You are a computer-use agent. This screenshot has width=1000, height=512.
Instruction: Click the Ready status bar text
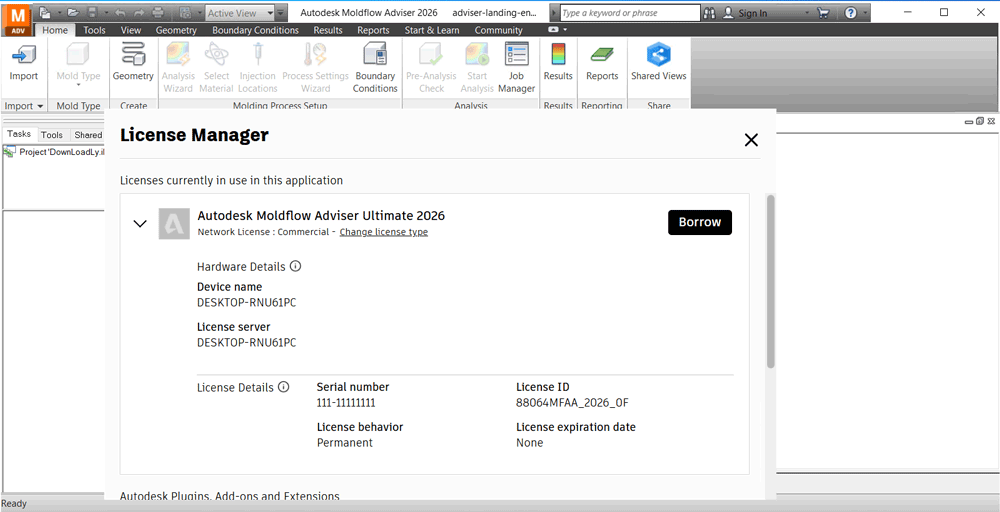tap(15, 504)
